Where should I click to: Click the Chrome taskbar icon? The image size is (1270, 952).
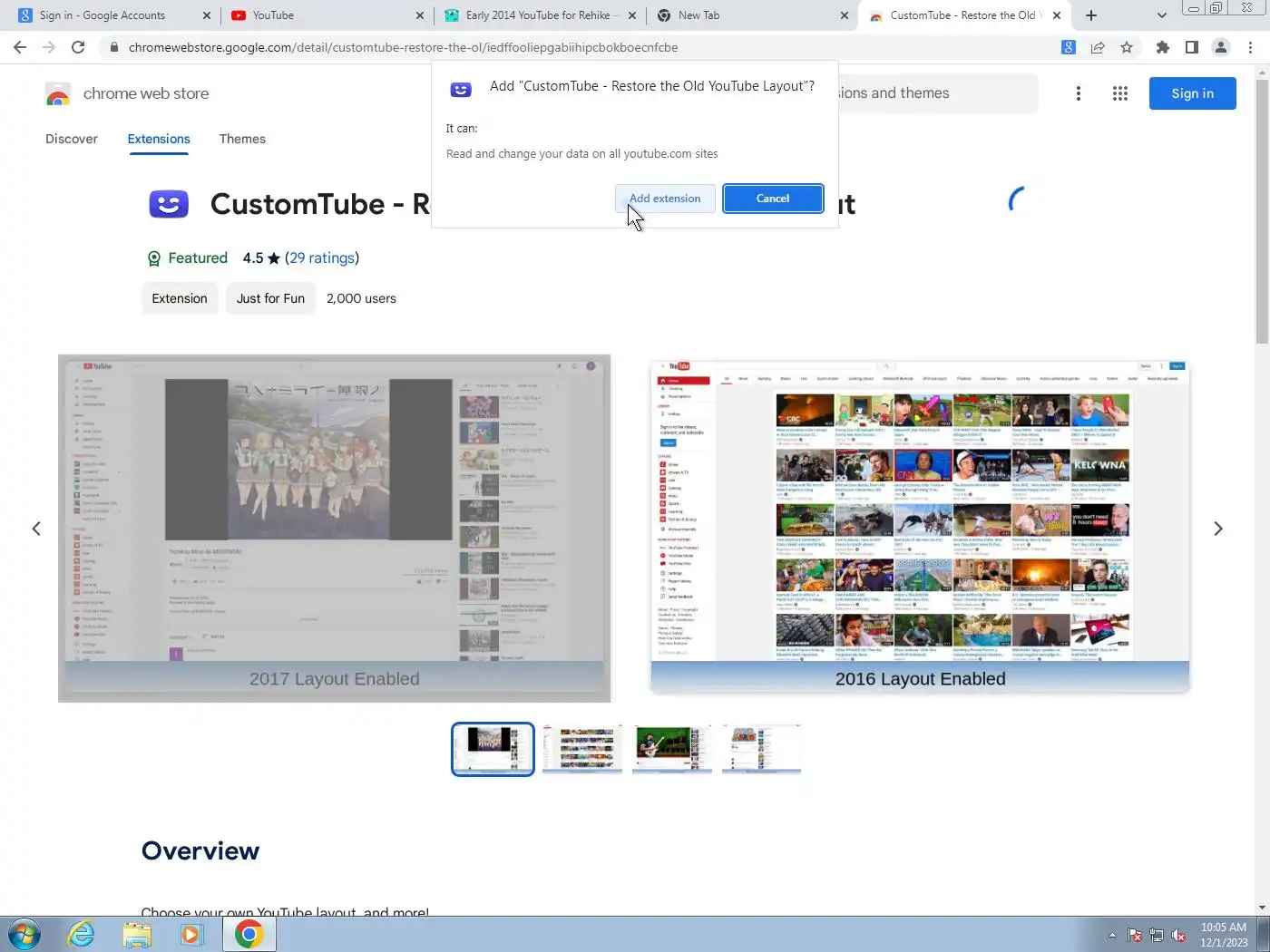(x=249, y=934)
